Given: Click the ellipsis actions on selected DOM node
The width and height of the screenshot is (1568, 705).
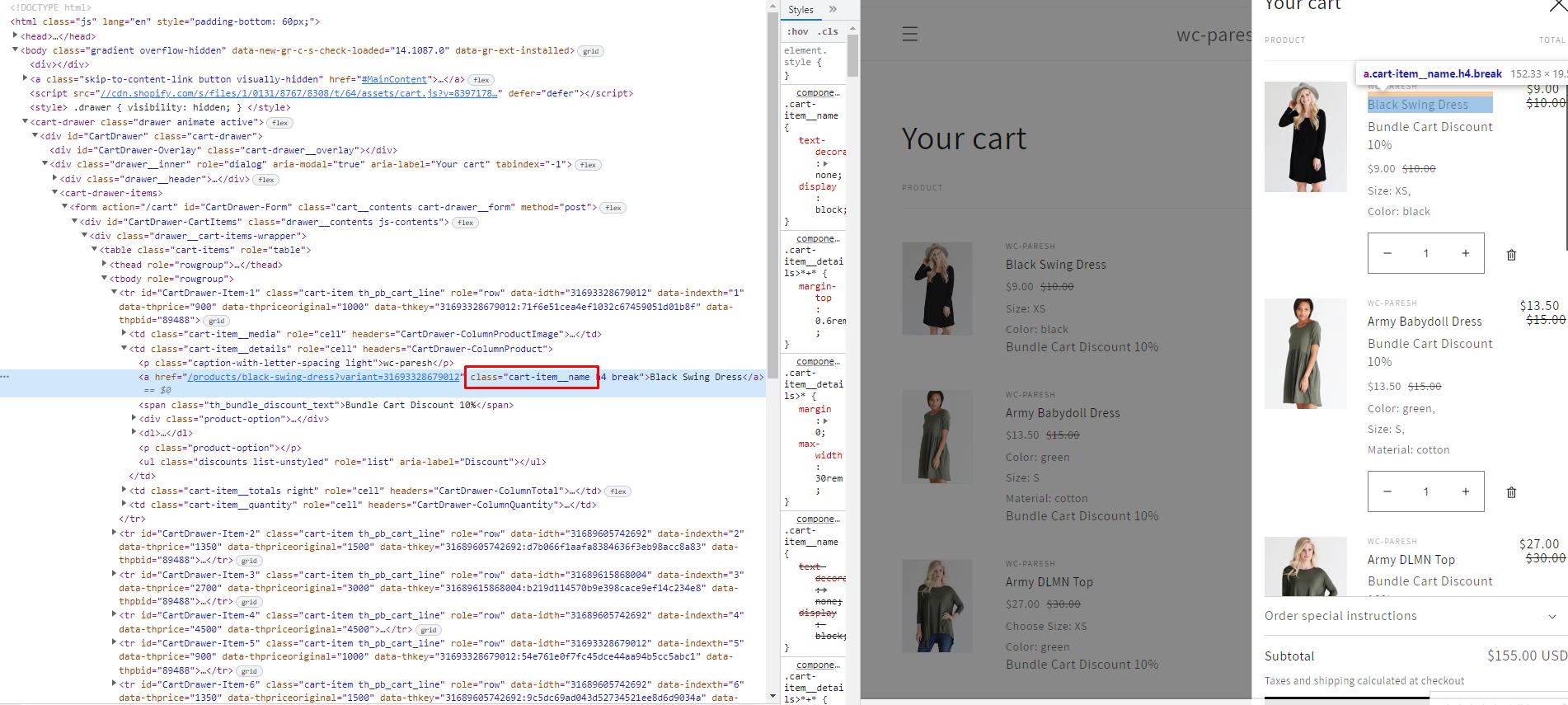Looking at the screenshot, I should coord(5,377).
